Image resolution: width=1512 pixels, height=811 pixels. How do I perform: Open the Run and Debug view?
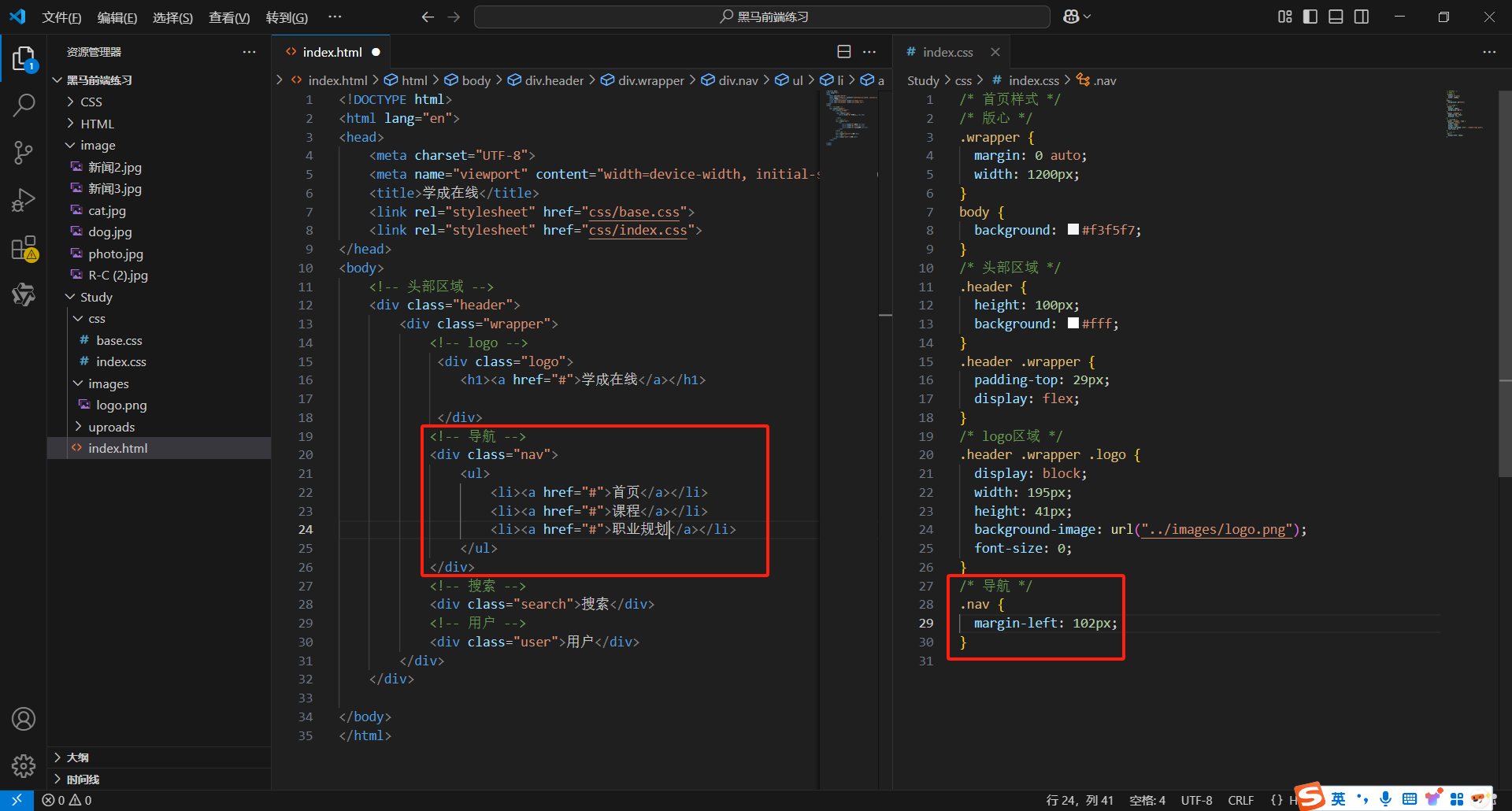[x=24, y=200]
